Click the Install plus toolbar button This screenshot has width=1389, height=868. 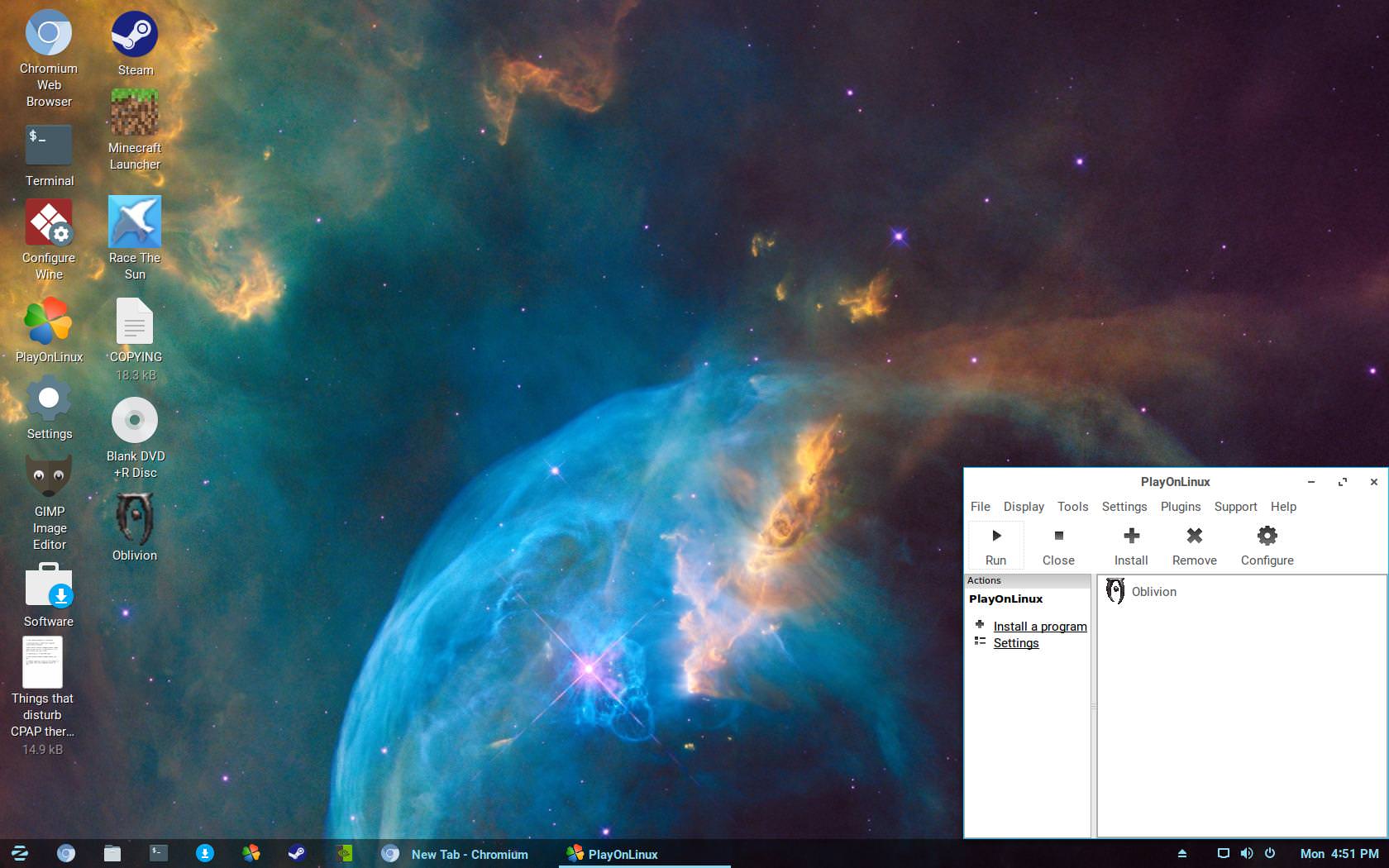point(1131,546)
